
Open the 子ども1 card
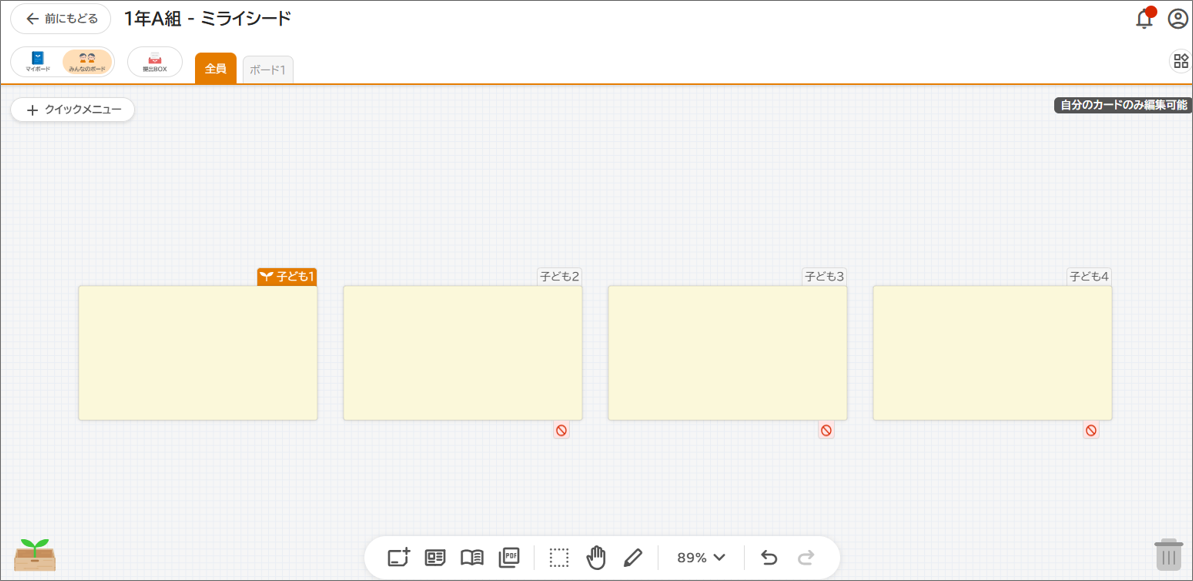click(x=198, y=352)
